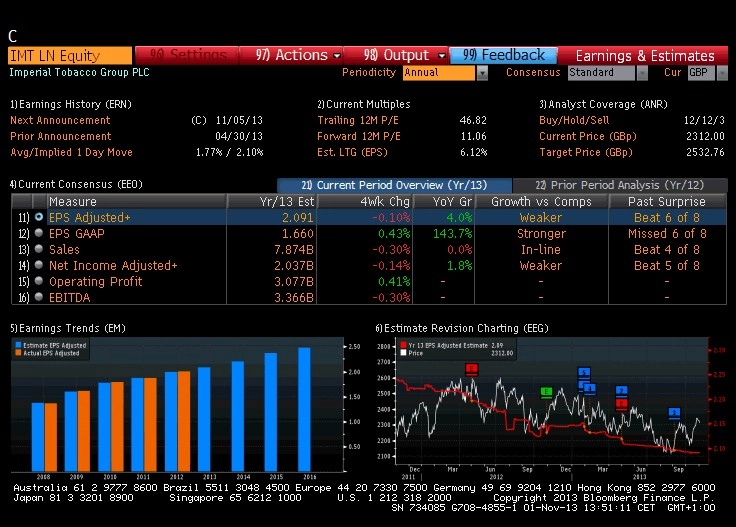Click the red E marker below blue 2
Image resolution: width=736 pixels, height=527 pixels.
tap(621, 404)
